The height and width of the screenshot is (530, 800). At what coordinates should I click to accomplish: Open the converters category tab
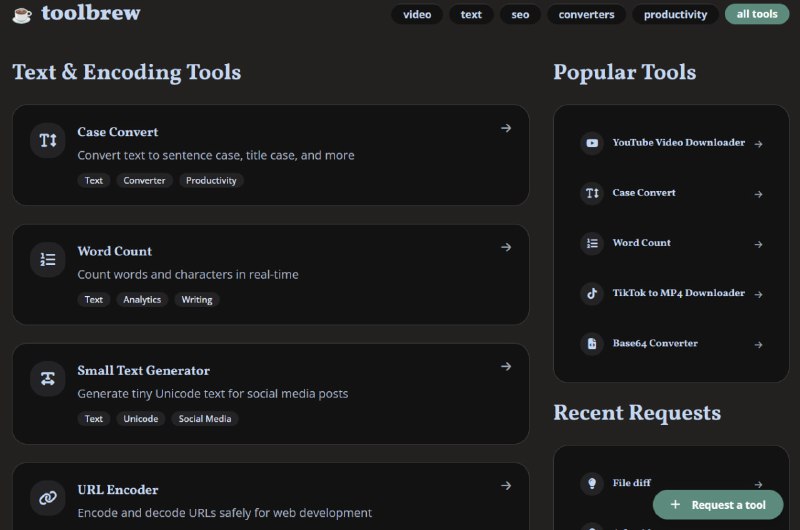point(587,15)
